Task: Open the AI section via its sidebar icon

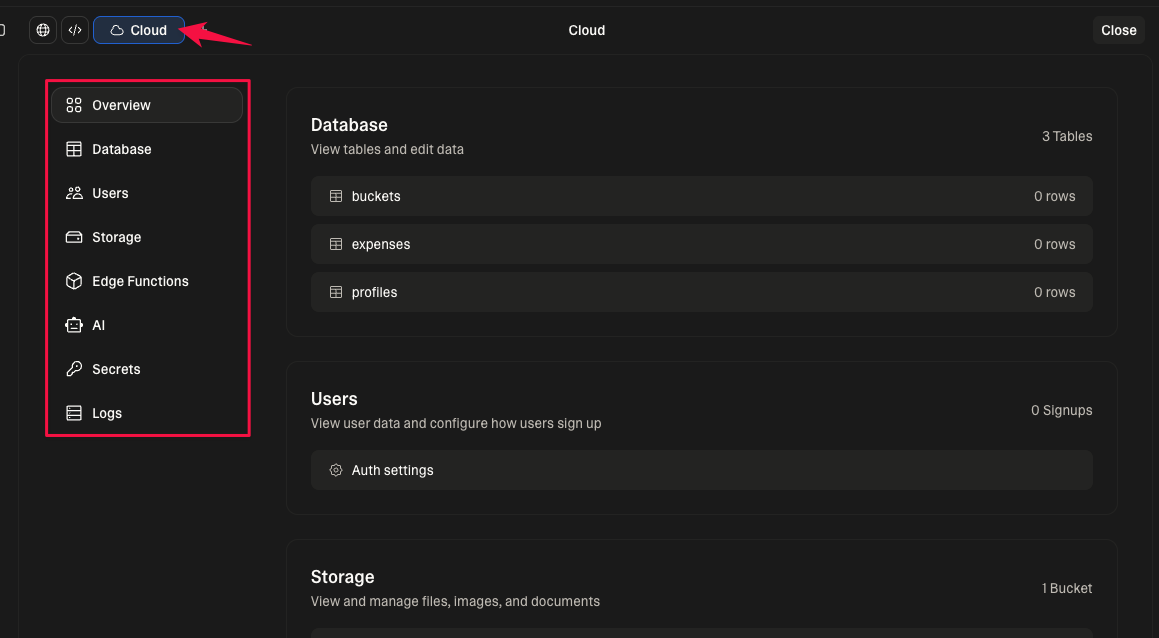Action: tap(73, 324)
